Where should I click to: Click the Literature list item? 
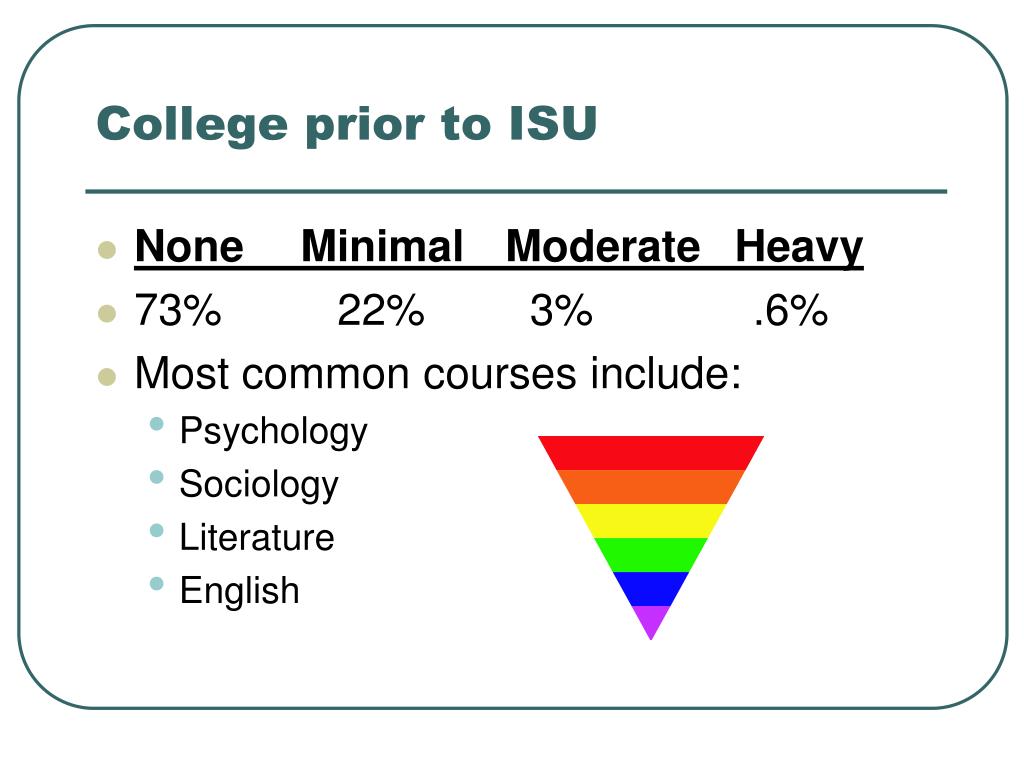(257, 537)
